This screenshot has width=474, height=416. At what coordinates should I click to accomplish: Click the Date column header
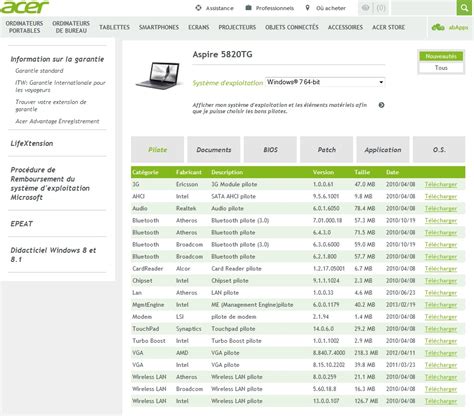tap(392, 172)
